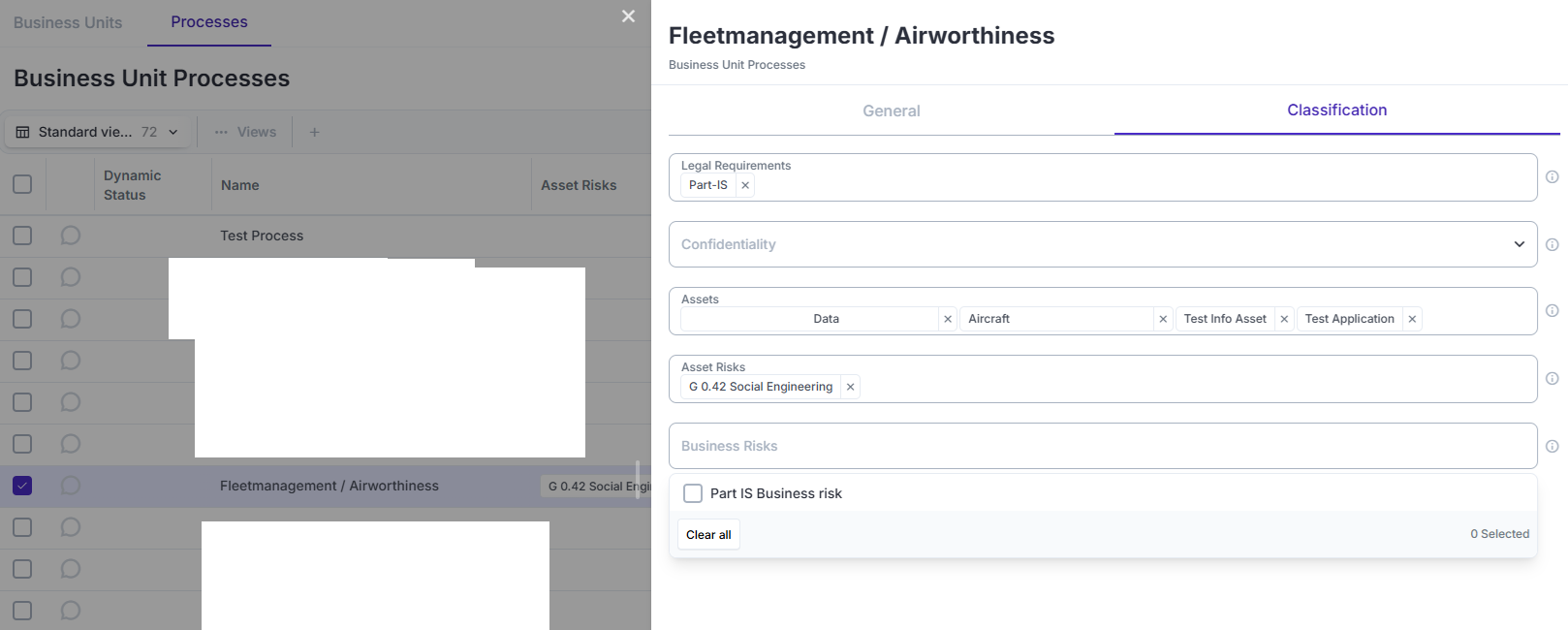Click info icon beside Confidentiality field

click(x=1552, y=245)
